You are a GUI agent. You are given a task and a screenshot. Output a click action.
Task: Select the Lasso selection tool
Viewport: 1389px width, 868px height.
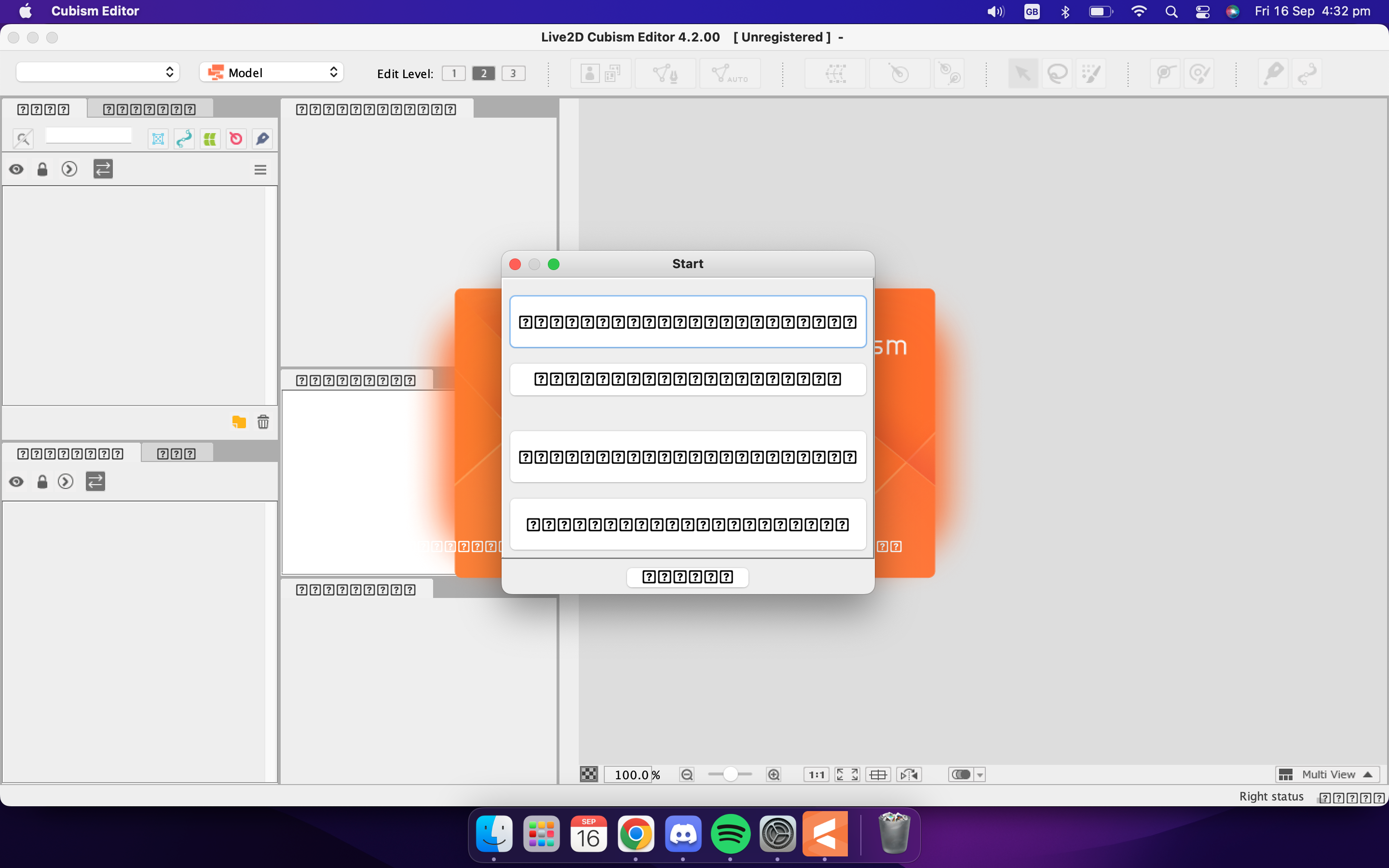1057,73
